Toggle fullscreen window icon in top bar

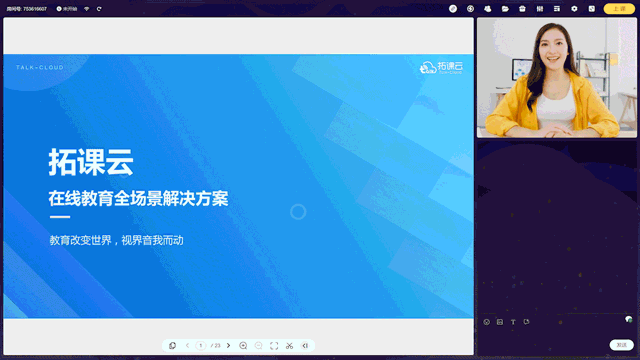(591, 9)
